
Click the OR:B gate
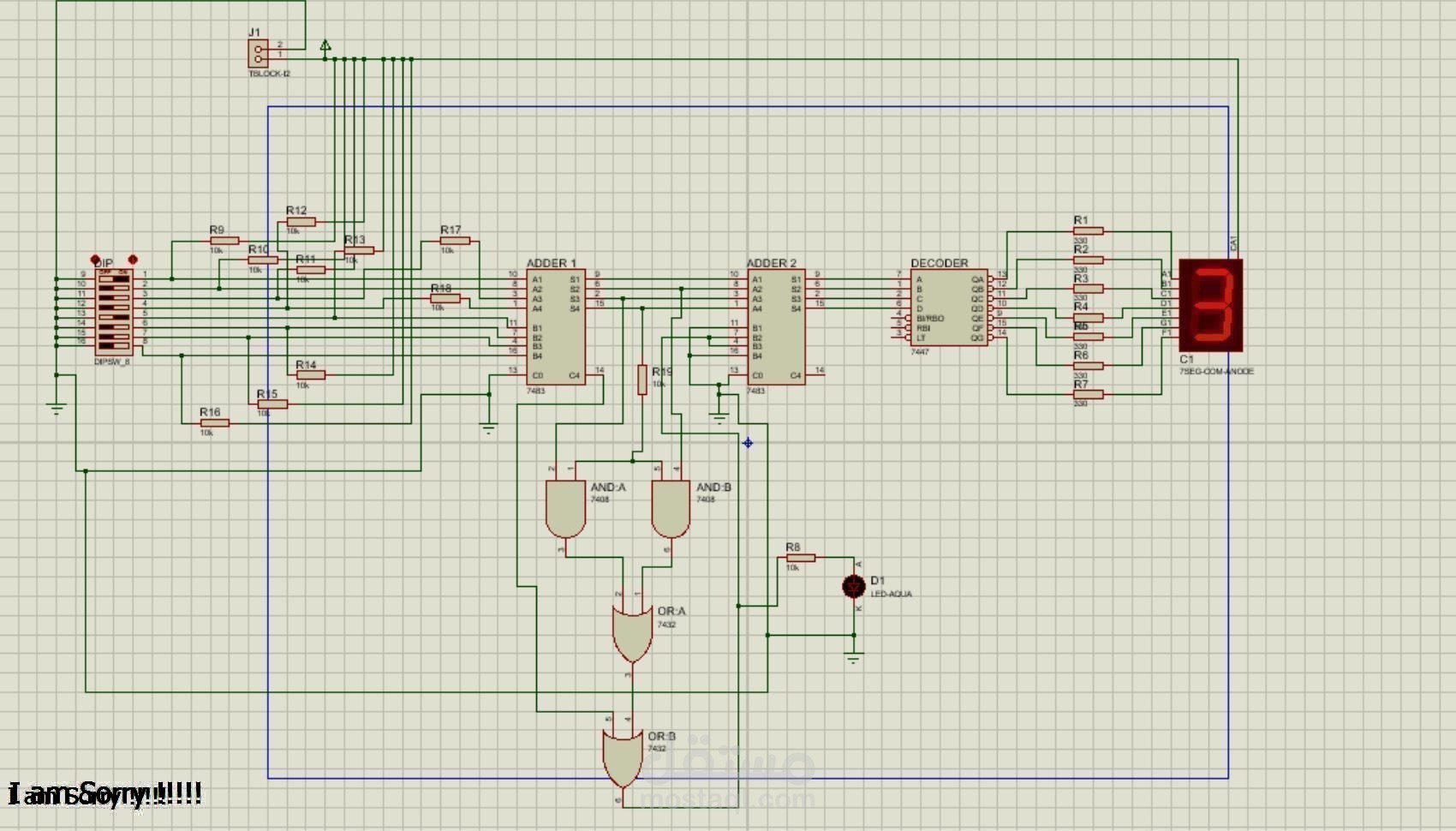point(623,759)
